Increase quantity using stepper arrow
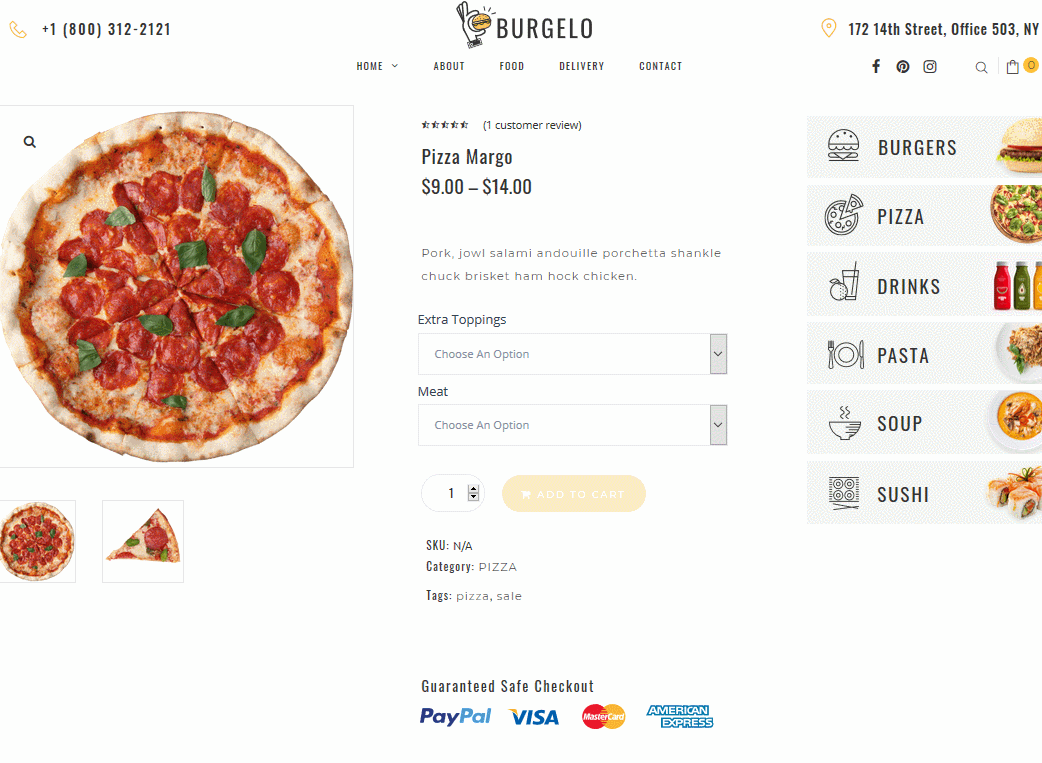The image size is (1042, 763). tap(473, 489)
